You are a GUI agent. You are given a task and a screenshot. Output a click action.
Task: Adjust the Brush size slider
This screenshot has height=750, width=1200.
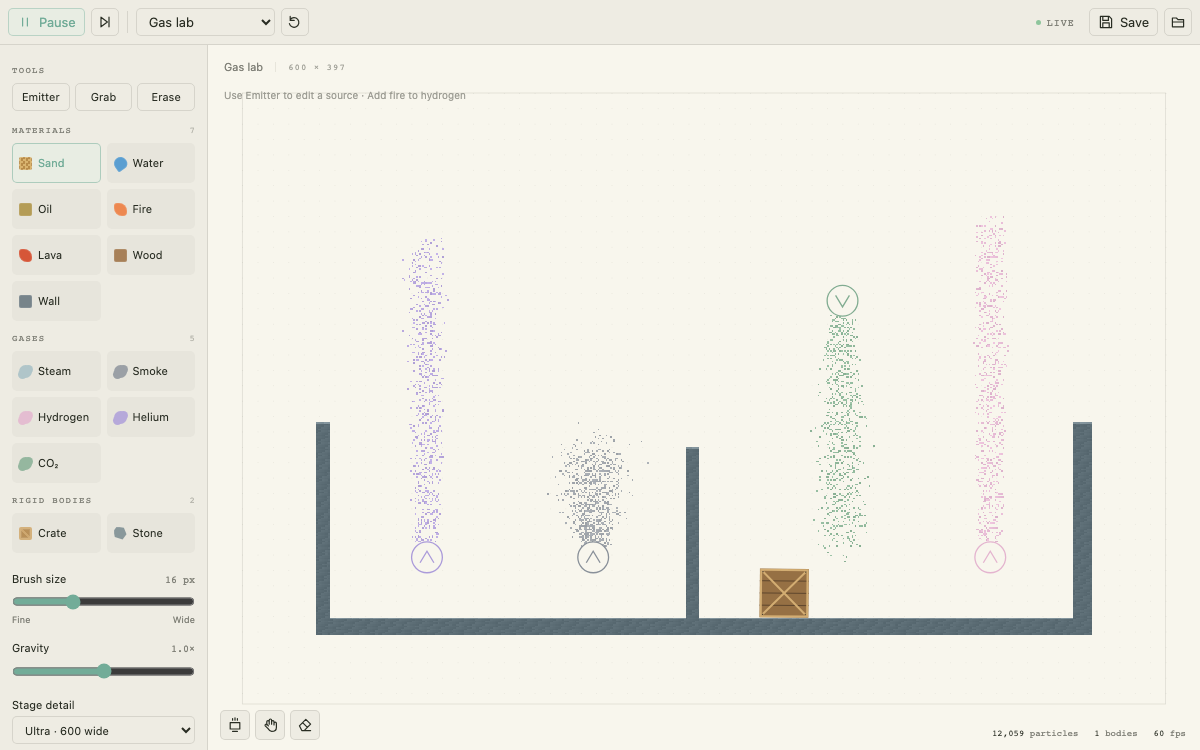coord(103,602)
